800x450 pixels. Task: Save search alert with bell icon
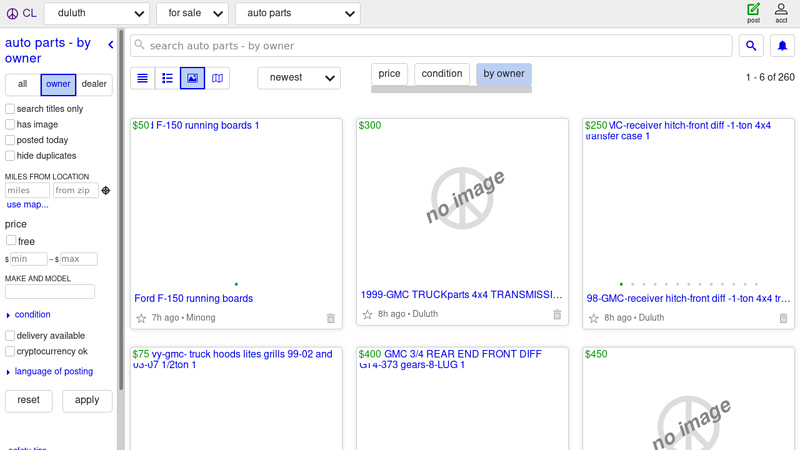click(782, 46)
